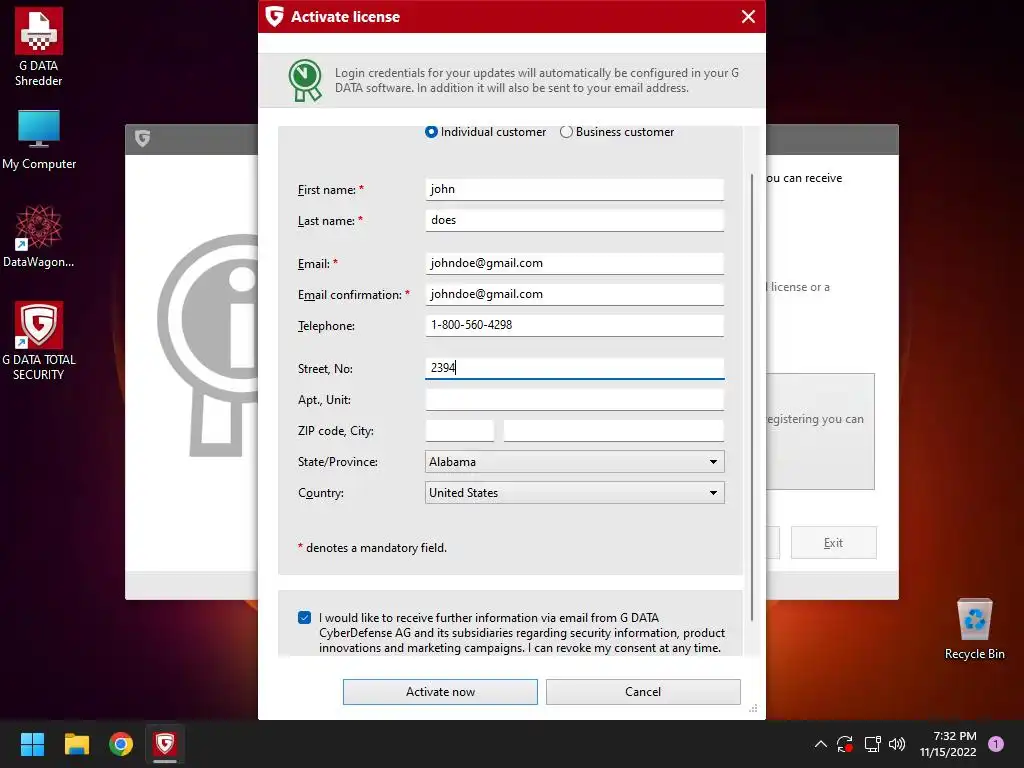Click the 'Telephone:' label
1024x768 pixels.
tap(327, 326)
